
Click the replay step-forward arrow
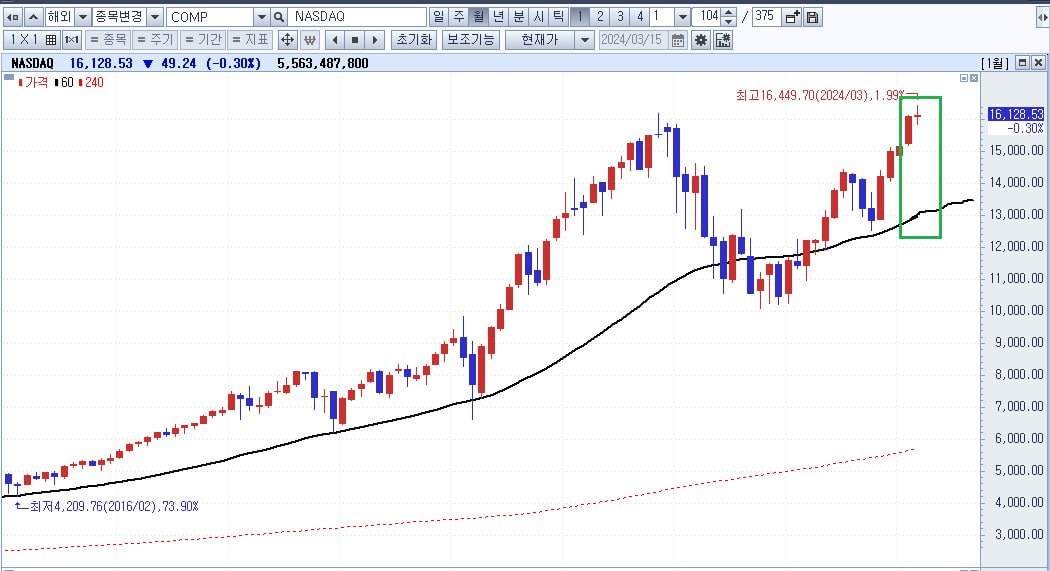375,40
